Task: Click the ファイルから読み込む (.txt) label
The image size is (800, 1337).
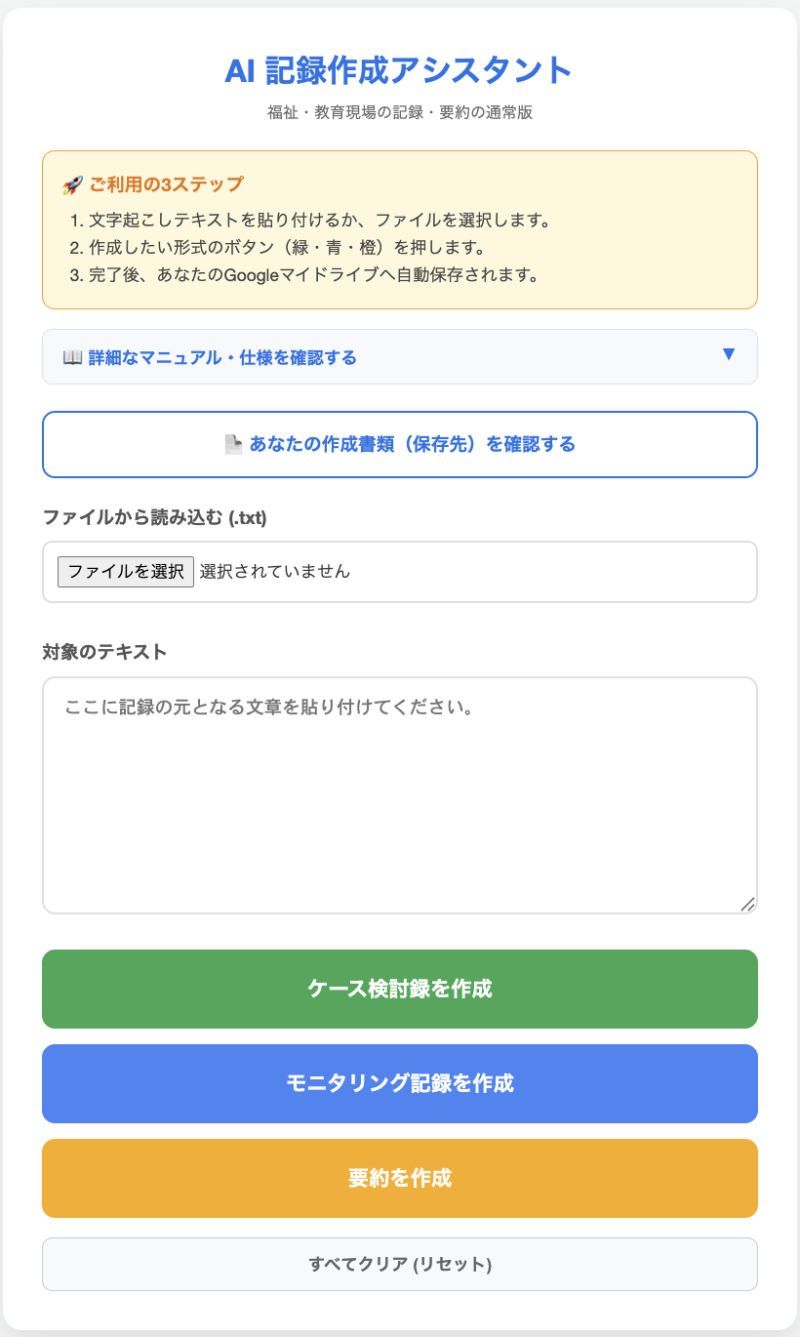Action: point(154,517)
